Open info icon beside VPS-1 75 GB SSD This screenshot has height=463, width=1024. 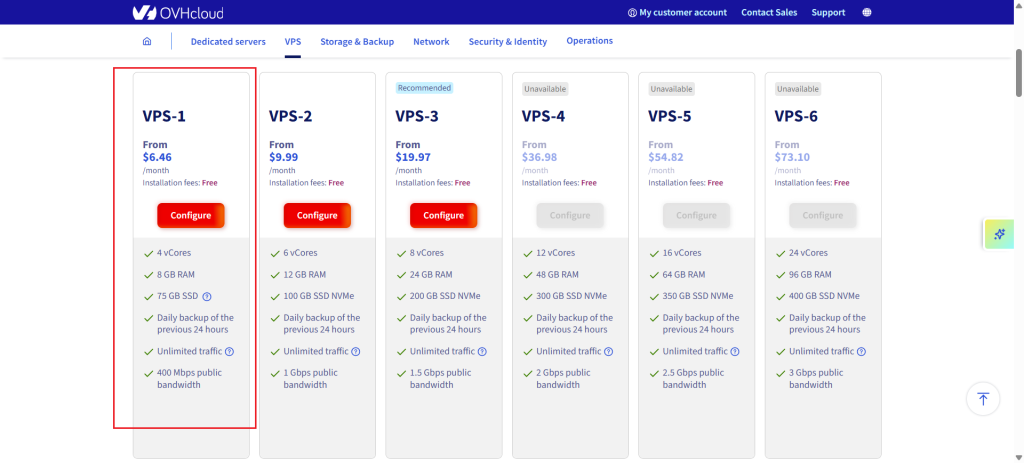[x=207, y=296]
